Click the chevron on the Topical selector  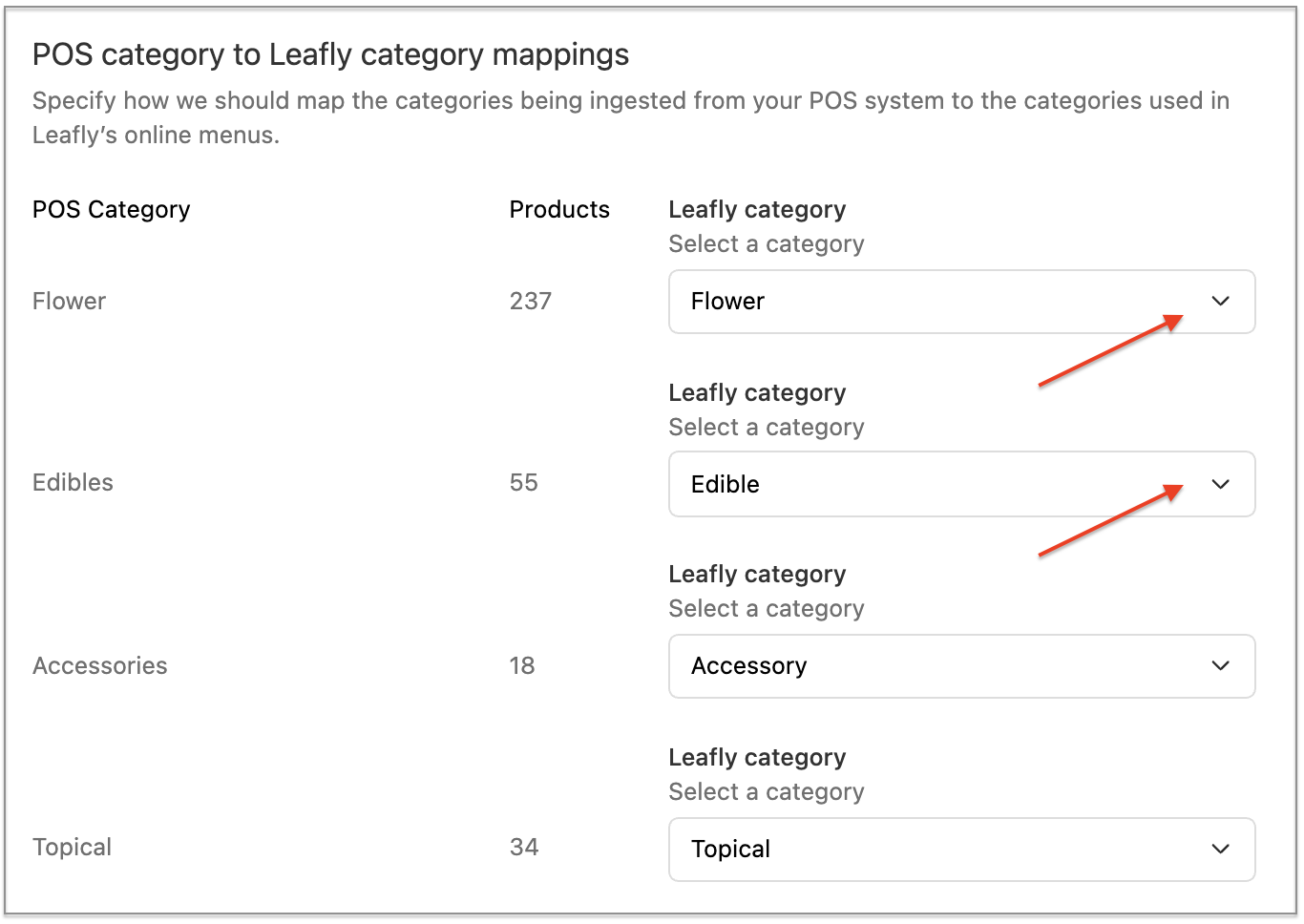pyautogui.click(x=1220, y=850)
